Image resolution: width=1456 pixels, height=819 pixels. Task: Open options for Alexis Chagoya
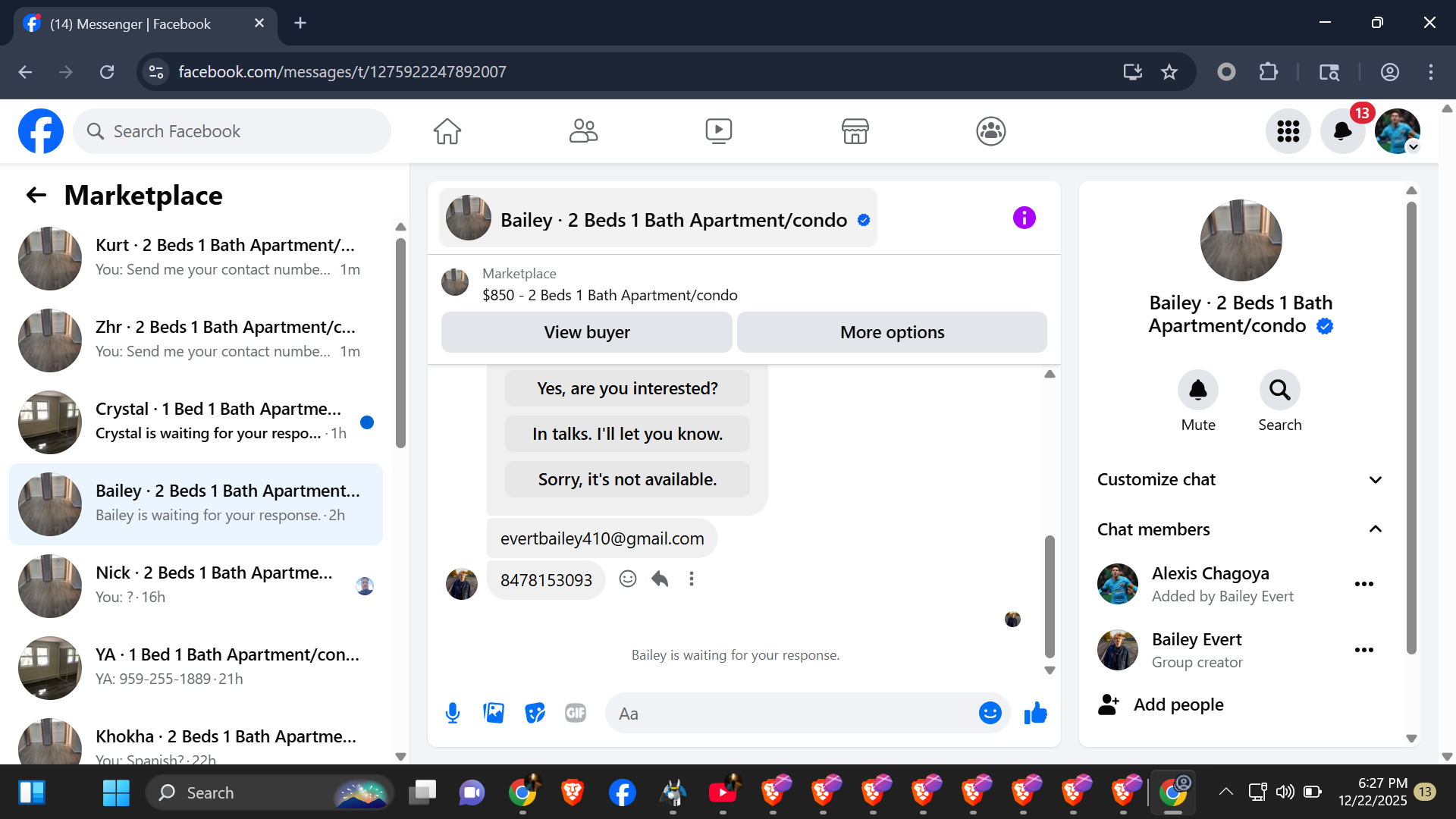coord(1363,584)
